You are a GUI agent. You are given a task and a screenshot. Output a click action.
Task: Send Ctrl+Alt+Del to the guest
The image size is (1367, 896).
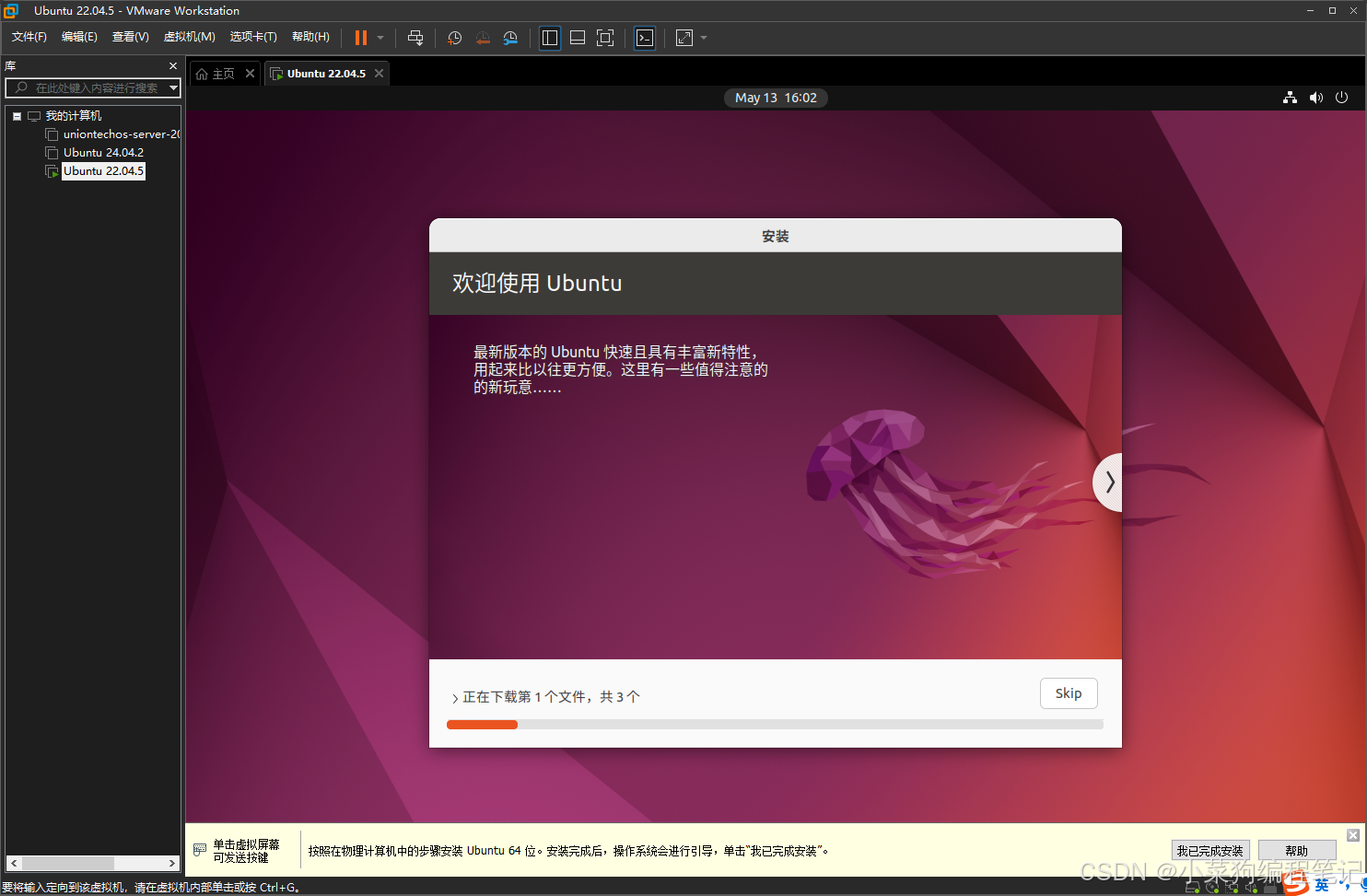pyautogui.click(x=415, y=38)
